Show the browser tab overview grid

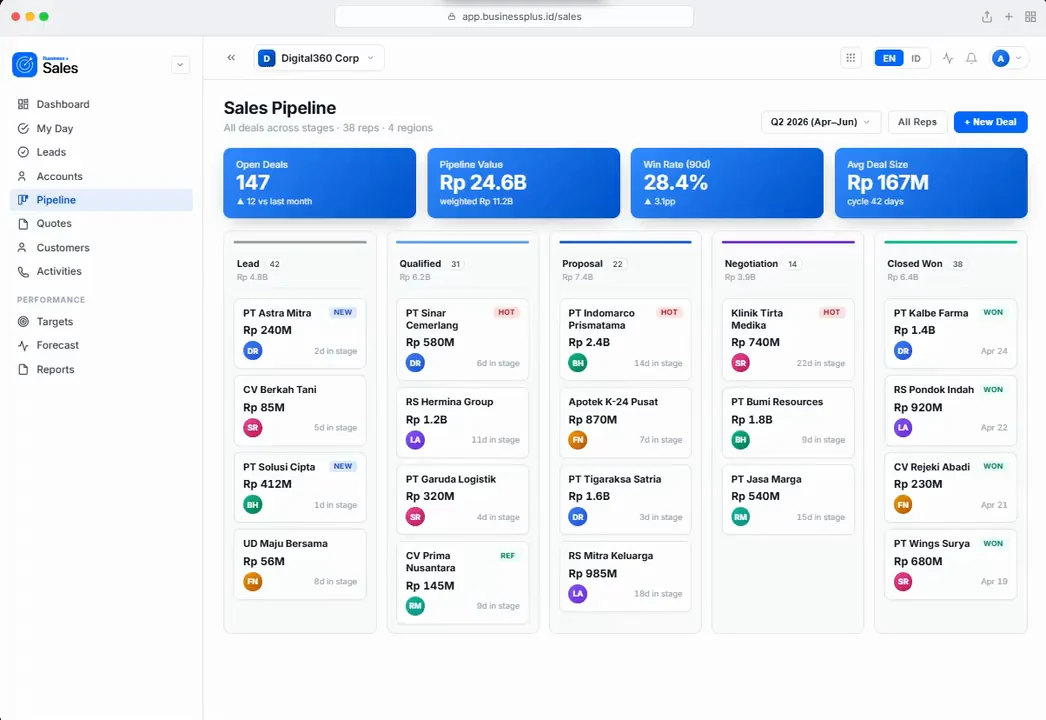[x=1030, y=17]
